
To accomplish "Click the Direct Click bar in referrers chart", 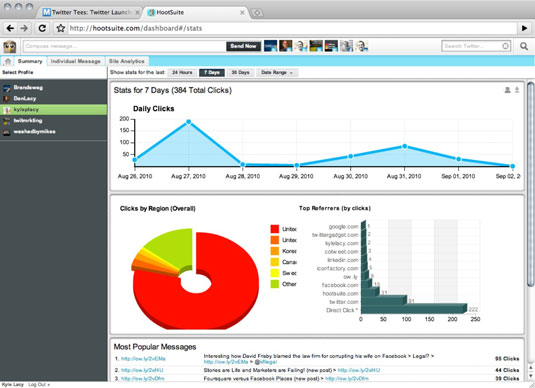I will point(414,308).
